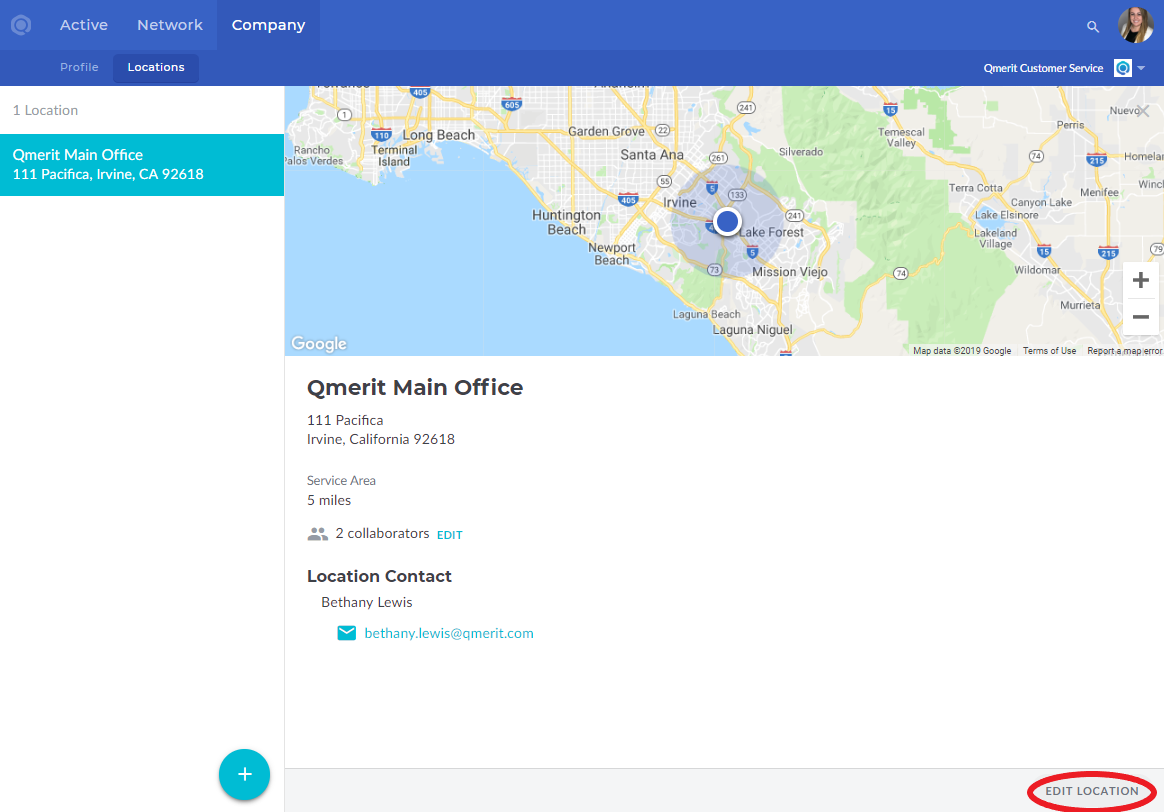This screenshot has width=1164, height=812.
Task: Select the Locations sub-tab
Action: pos(156,67)
